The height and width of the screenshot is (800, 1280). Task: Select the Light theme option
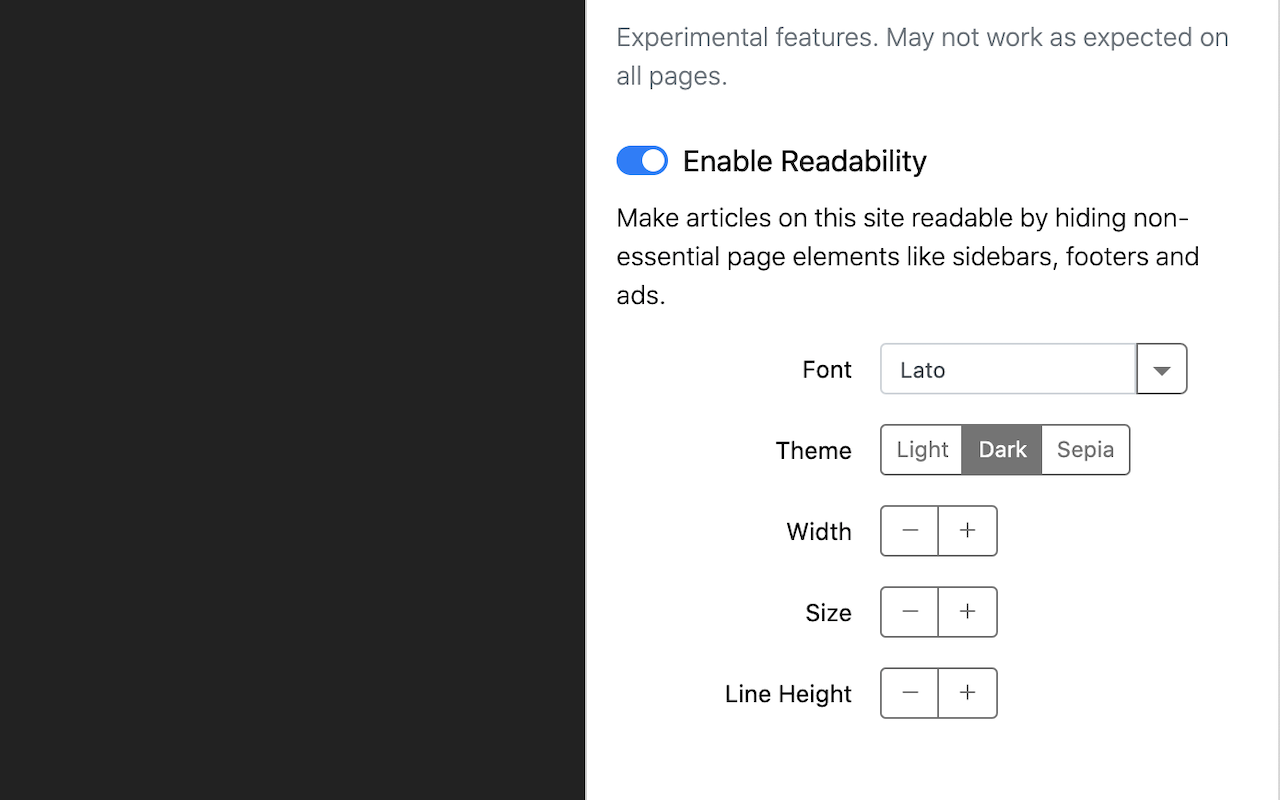click(922, 450)
